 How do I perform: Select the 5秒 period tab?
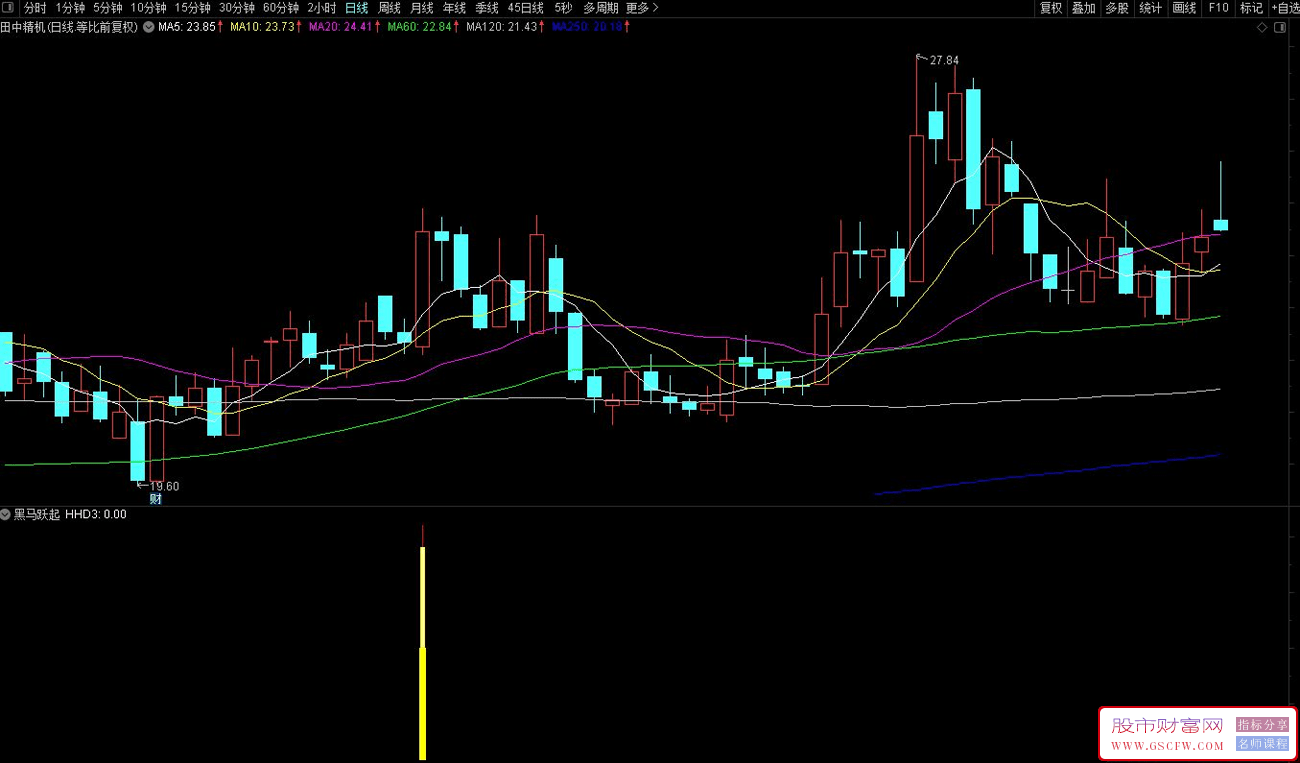(x=563, y=8)
